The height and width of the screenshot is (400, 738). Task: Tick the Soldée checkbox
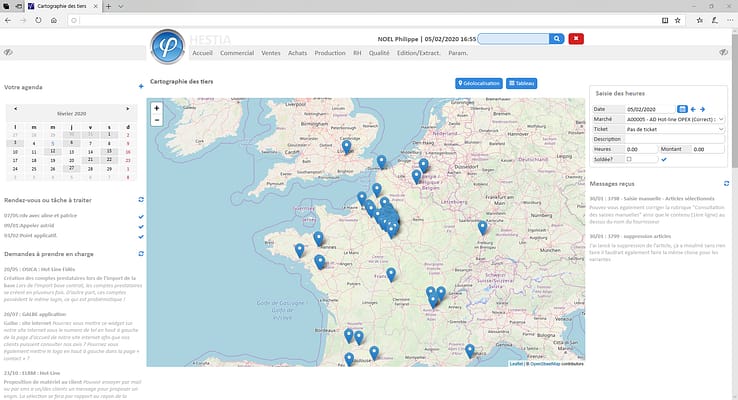(629, 159)
